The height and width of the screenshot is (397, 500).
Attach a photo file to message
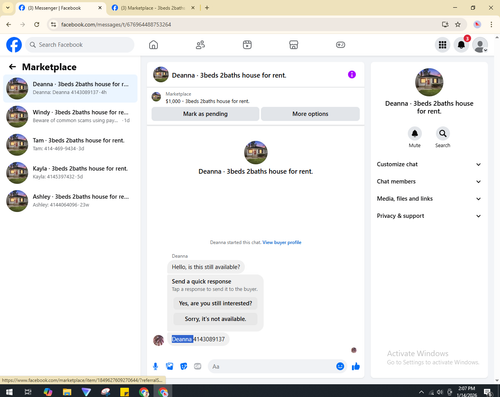pyautogui.click(x=169, y=367)
